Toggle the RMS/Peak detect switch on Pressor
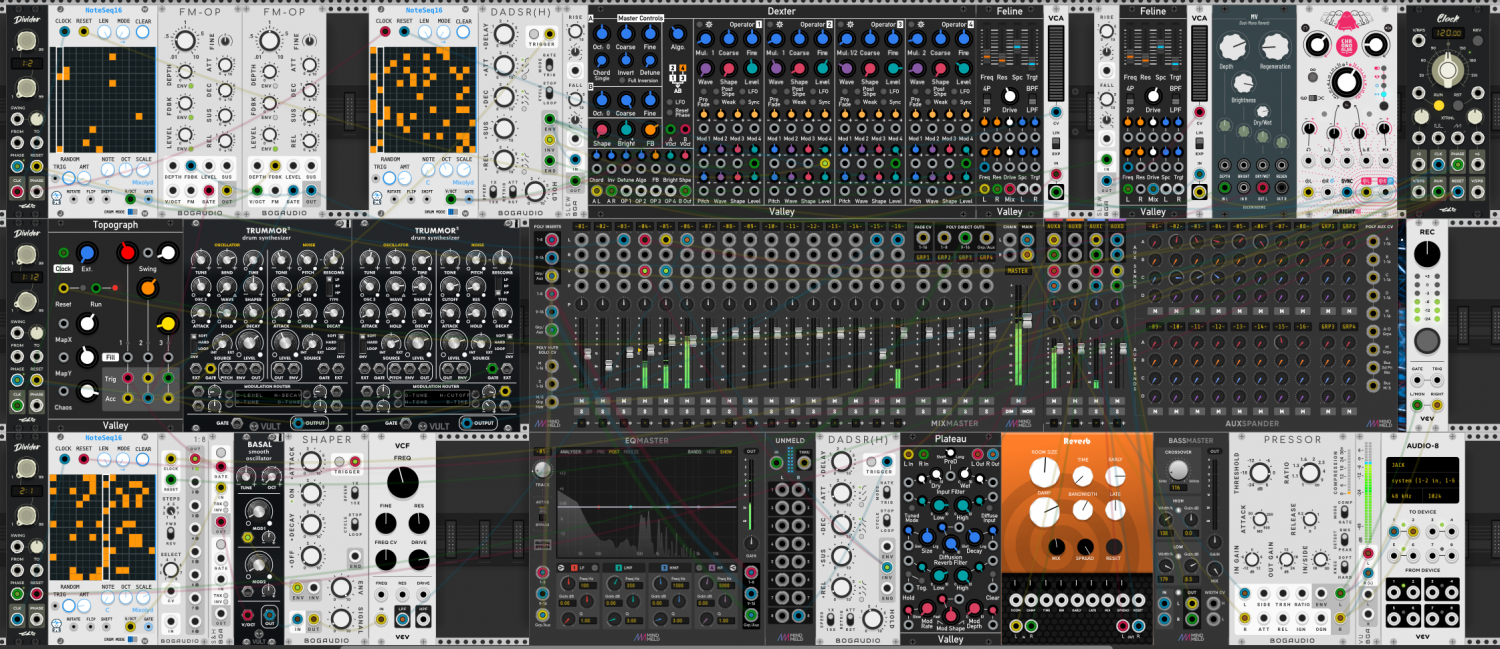 (x=1343, y=539)
